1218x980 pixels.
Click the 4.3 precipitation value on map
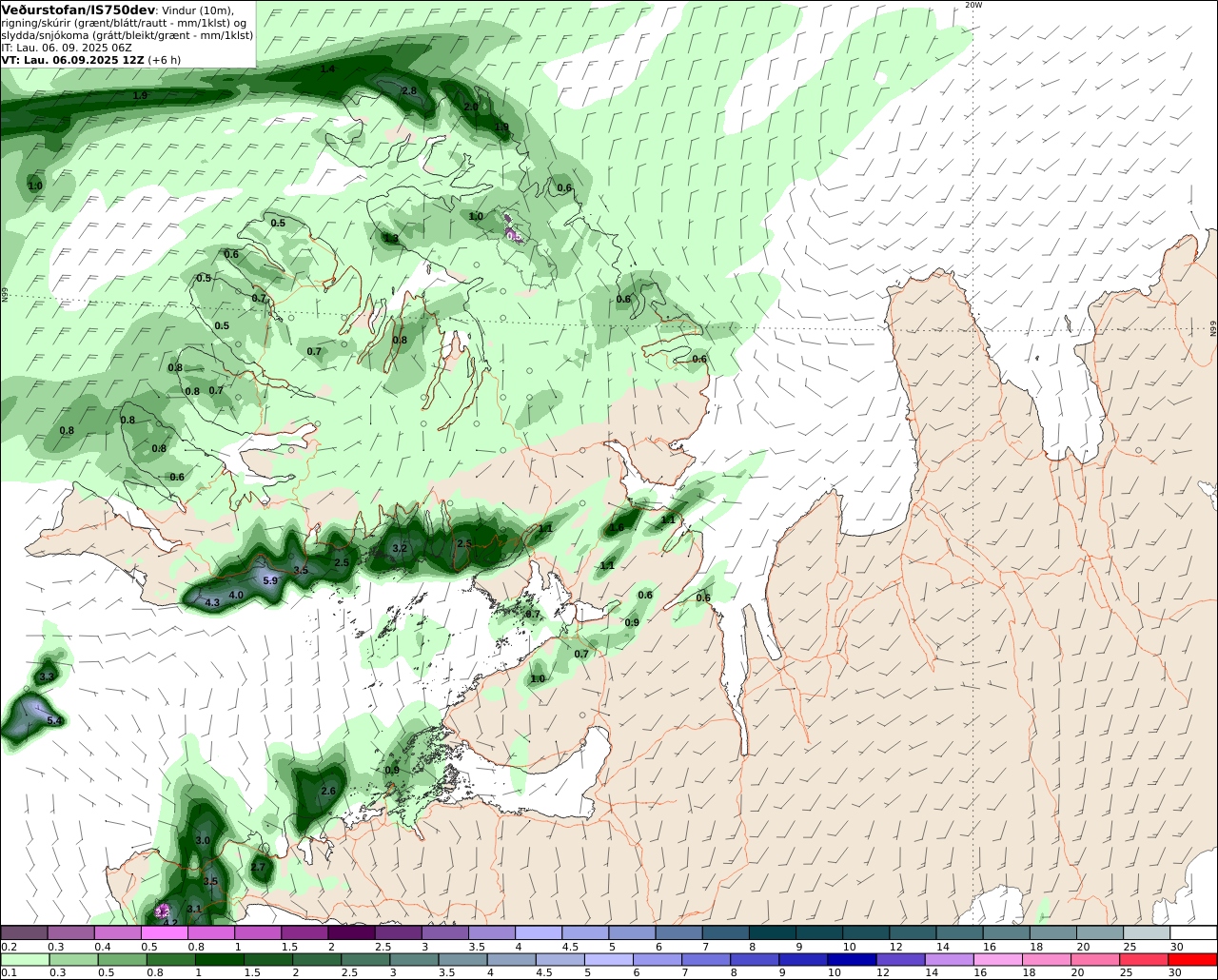[x=212, y=602]
